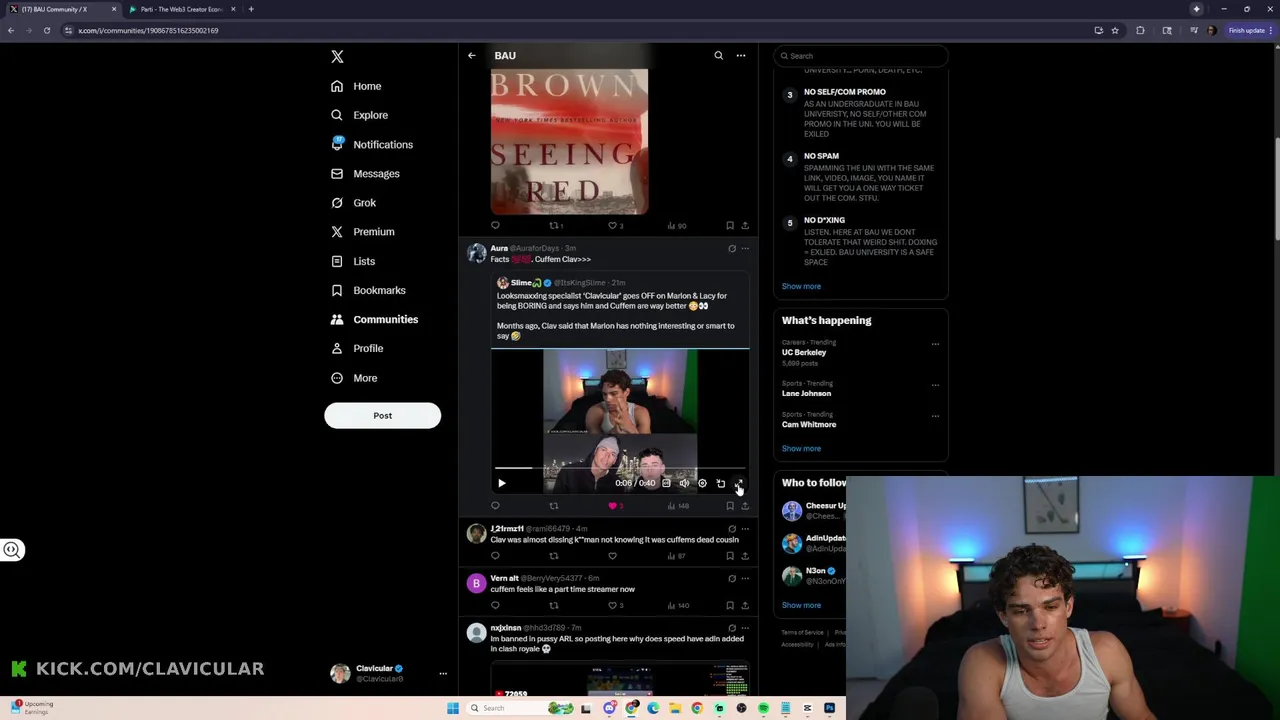Repost the 'Clav was almost dissing' post

click(553, 556)
